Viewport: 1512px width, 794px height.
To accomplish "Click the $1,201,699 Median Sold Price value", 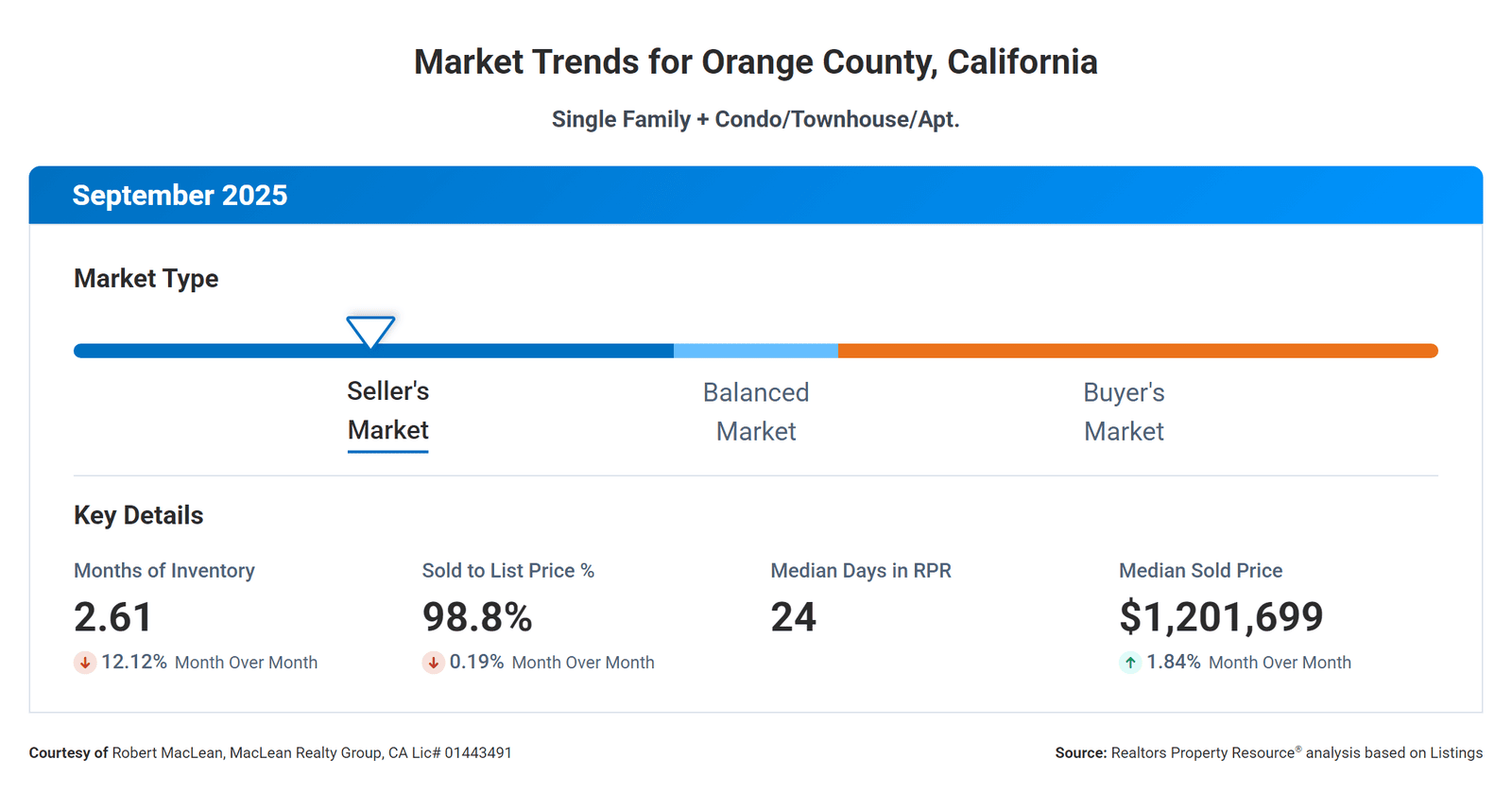I will coord(1221,617).
